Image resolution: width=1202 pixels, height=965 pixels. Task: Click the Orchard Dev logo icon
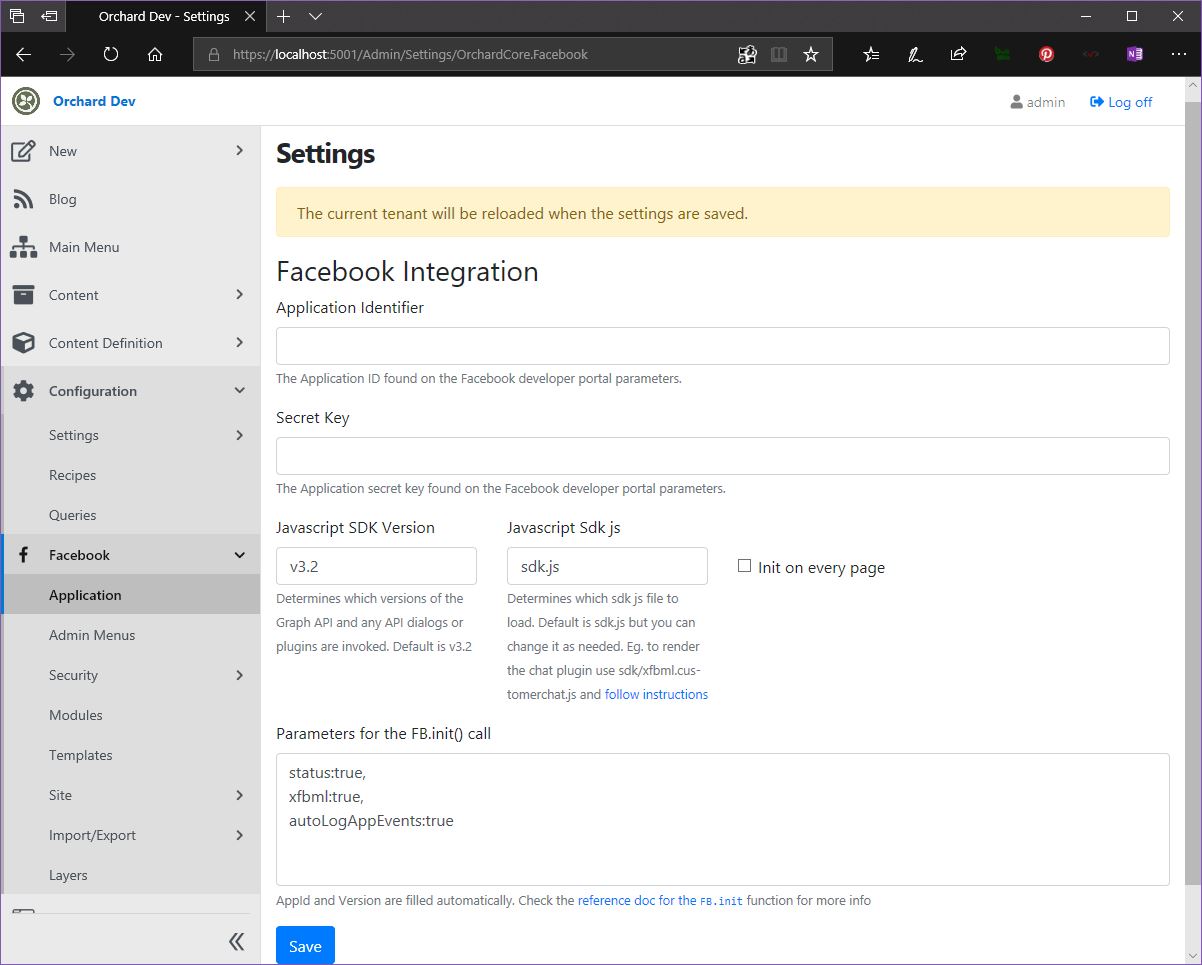[x=26, y=101]
